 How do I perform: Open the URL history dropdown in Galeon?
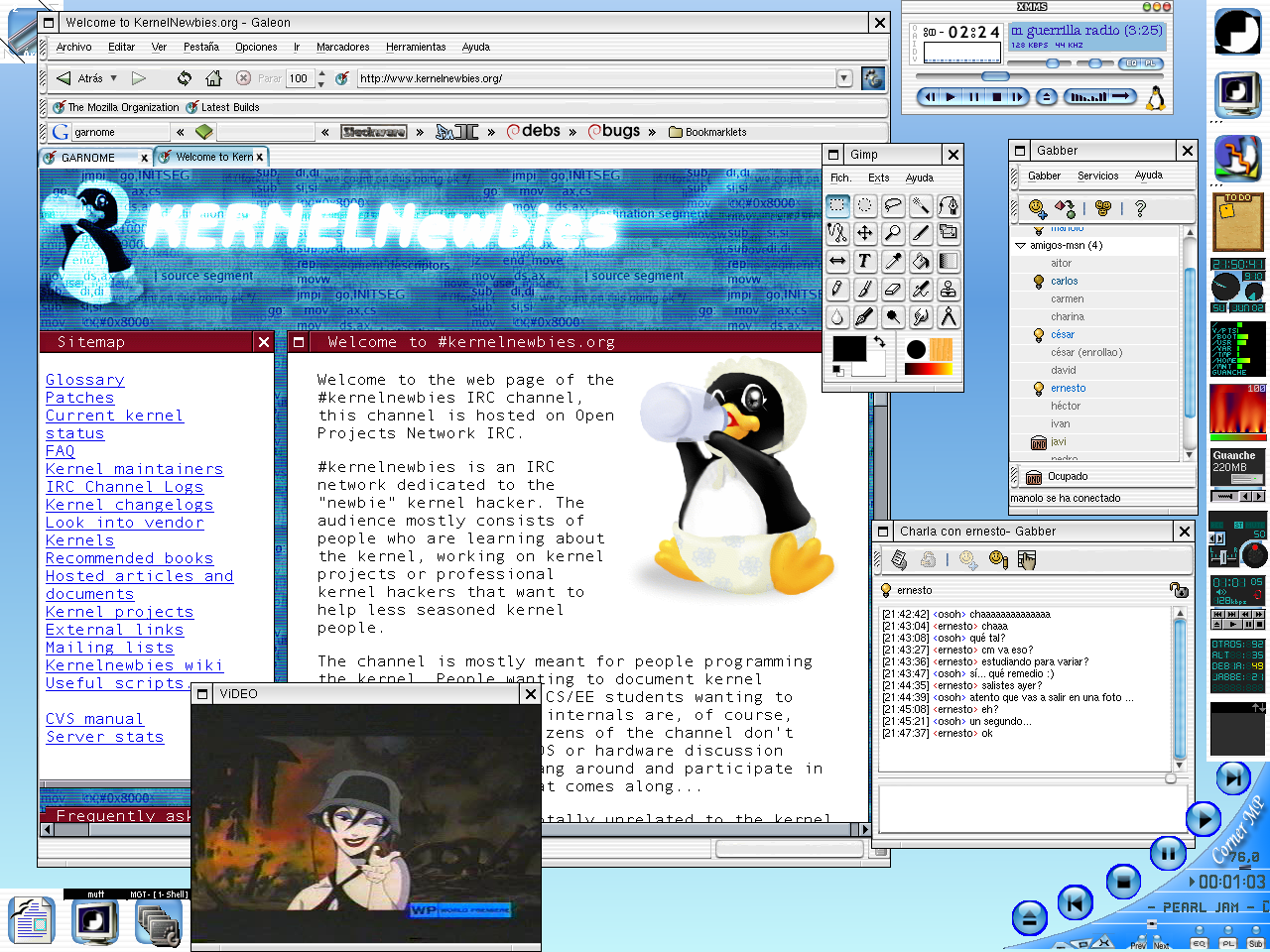tap(844, 78)
